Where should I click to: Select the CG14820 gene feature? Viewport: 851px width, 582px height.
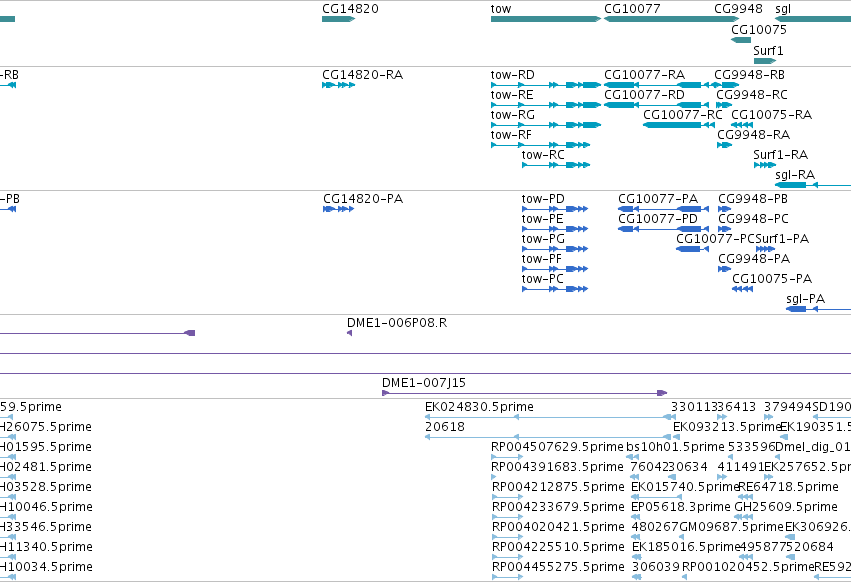click(338, 19)
